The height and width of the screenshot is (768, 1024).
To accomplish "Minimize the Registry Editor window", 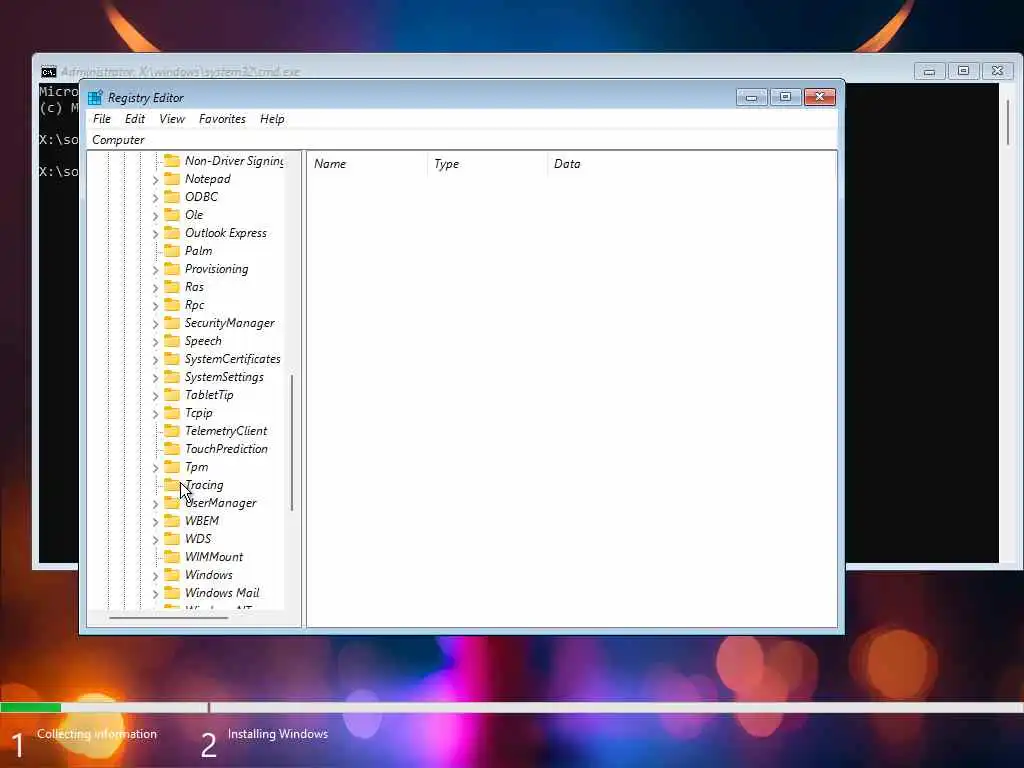I will pos(752,97).
